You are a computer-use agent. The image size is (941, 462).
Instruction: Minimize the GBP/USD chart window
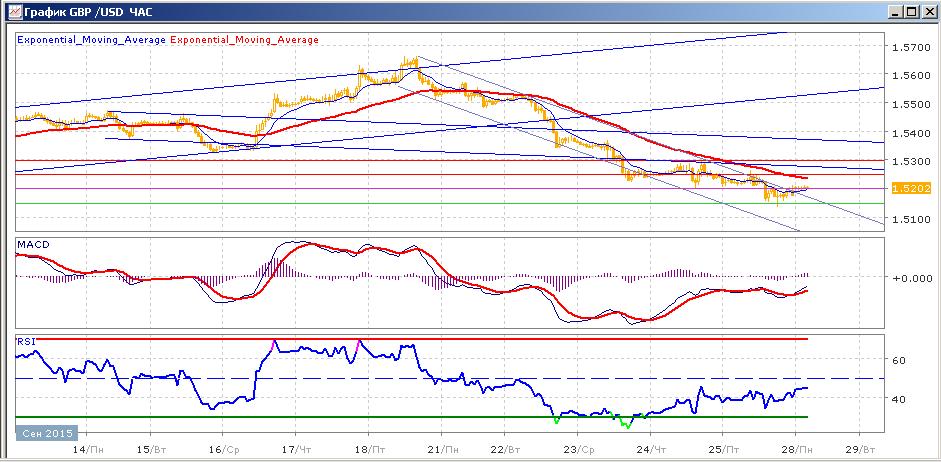[897, 11]
